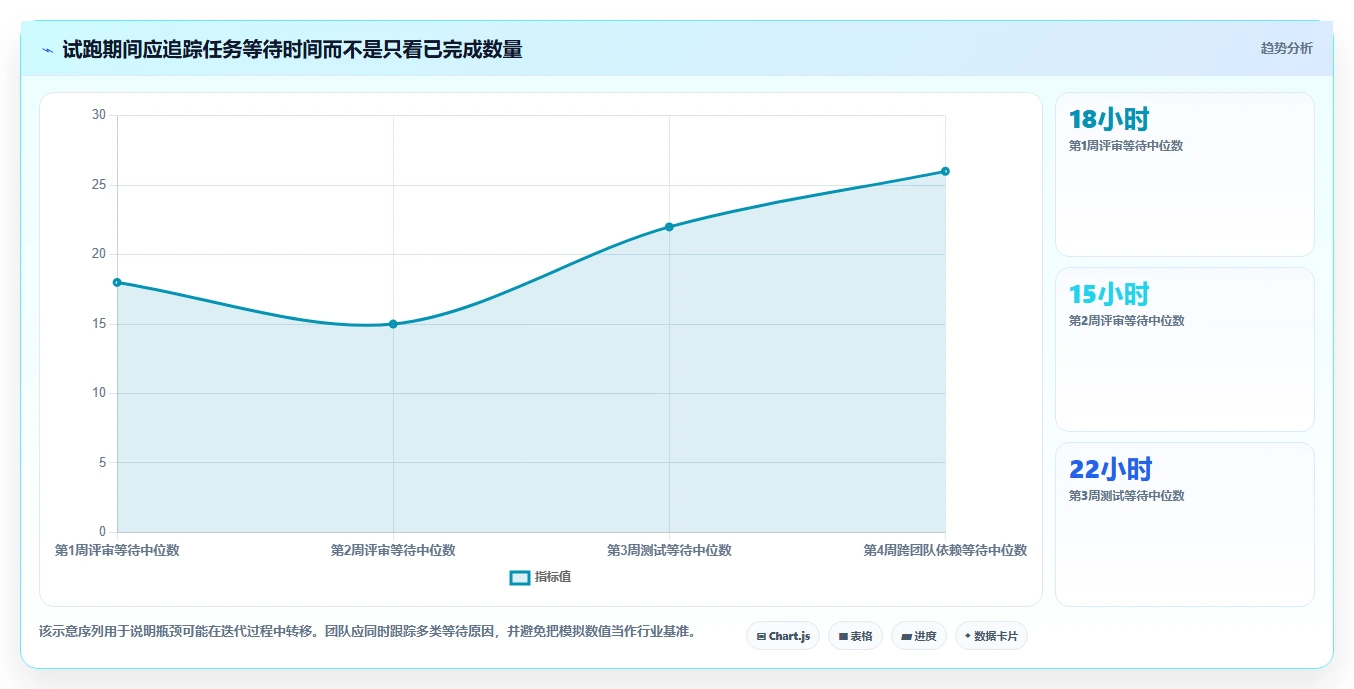This screenshot has width=1354, height=689.
Task: Click the footnote starting 该示意序列用于说明
Action: coord(367,632)
